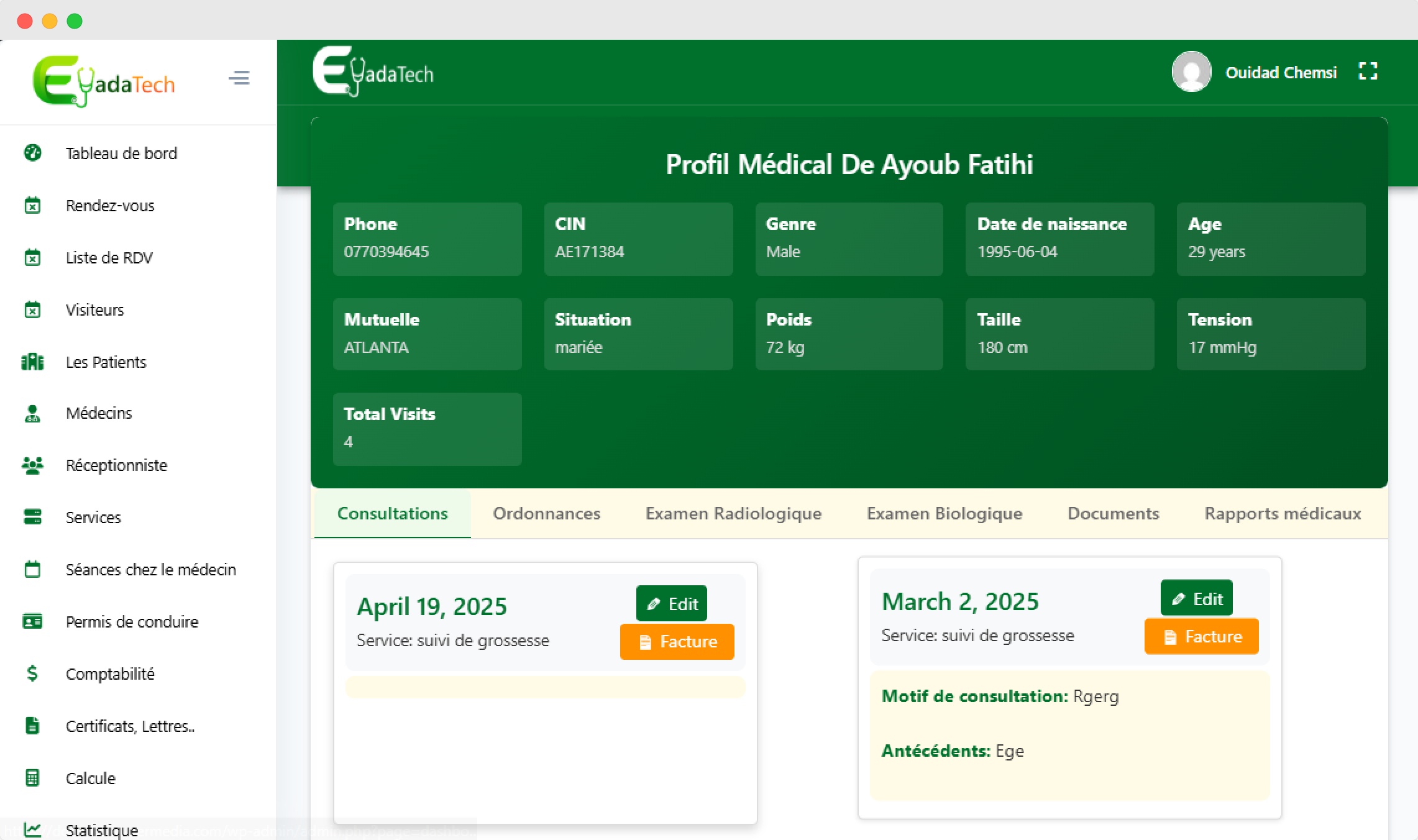Click the Permis de conduire ID card icon
Viewport: 1418px width, 840px height.
pos(32,621)
